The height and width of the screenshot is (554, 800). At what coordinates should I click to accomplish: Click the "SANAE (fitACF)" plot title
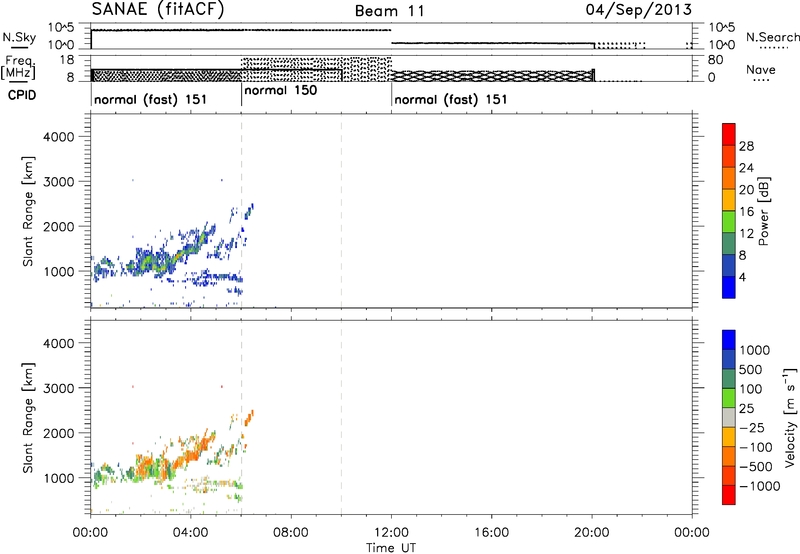158,10
